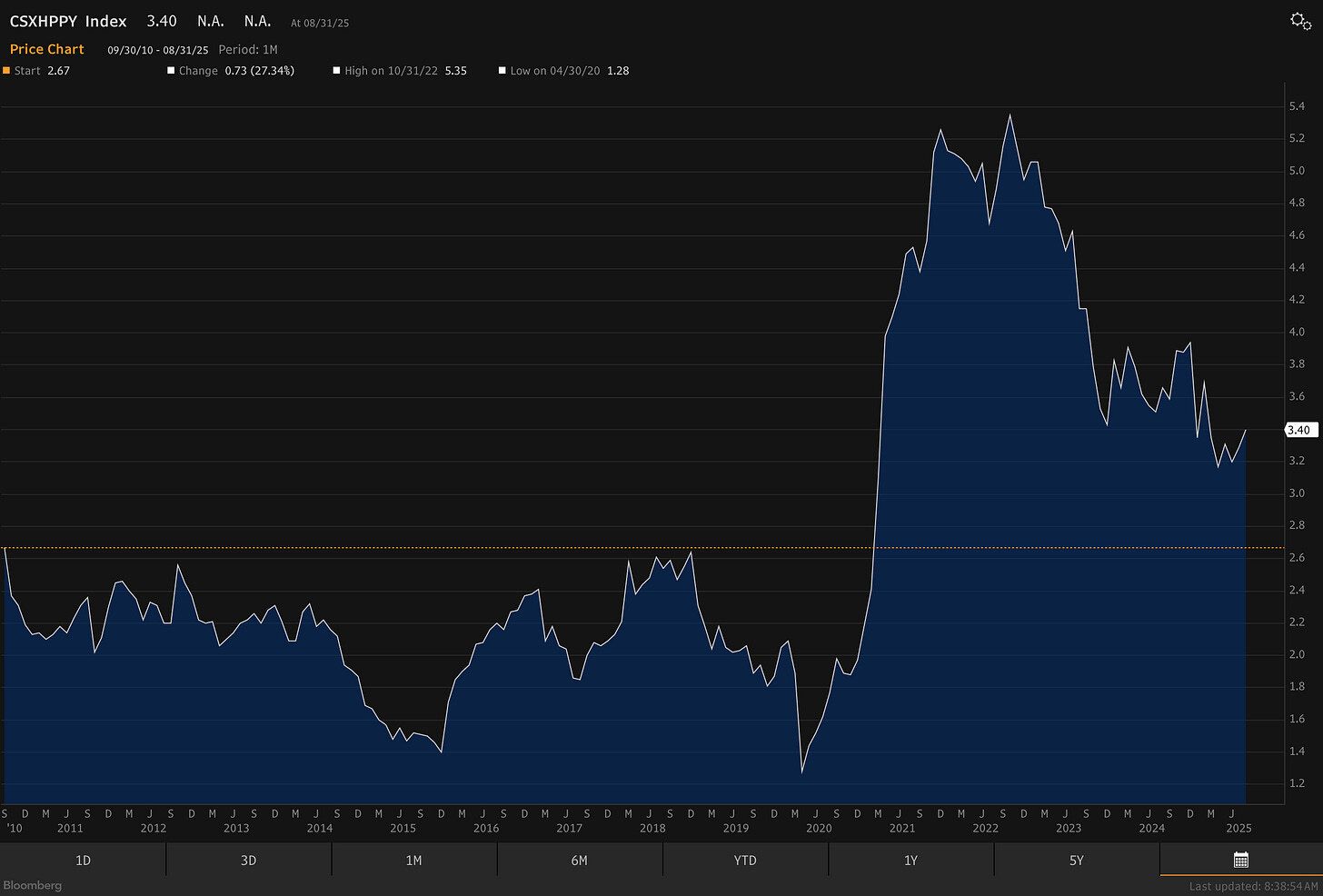Click the Period: 1M label
Image resolution: width=1323 pixels, height=896 pixels.
[x=248, y=50]
